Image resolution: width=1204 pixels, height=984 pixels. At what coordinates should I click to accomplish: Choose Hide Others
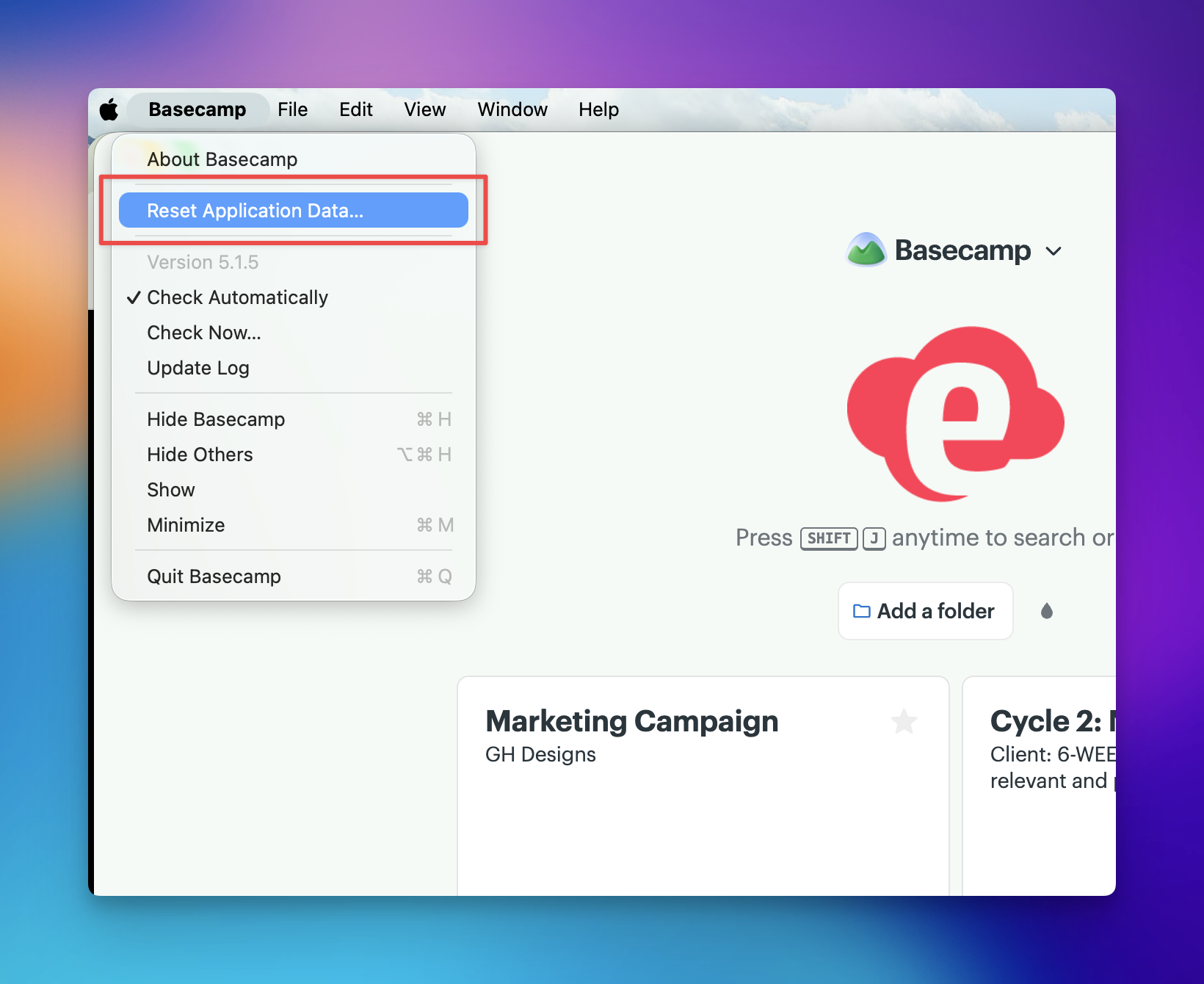pyautogui.click(x=294, y=455)
